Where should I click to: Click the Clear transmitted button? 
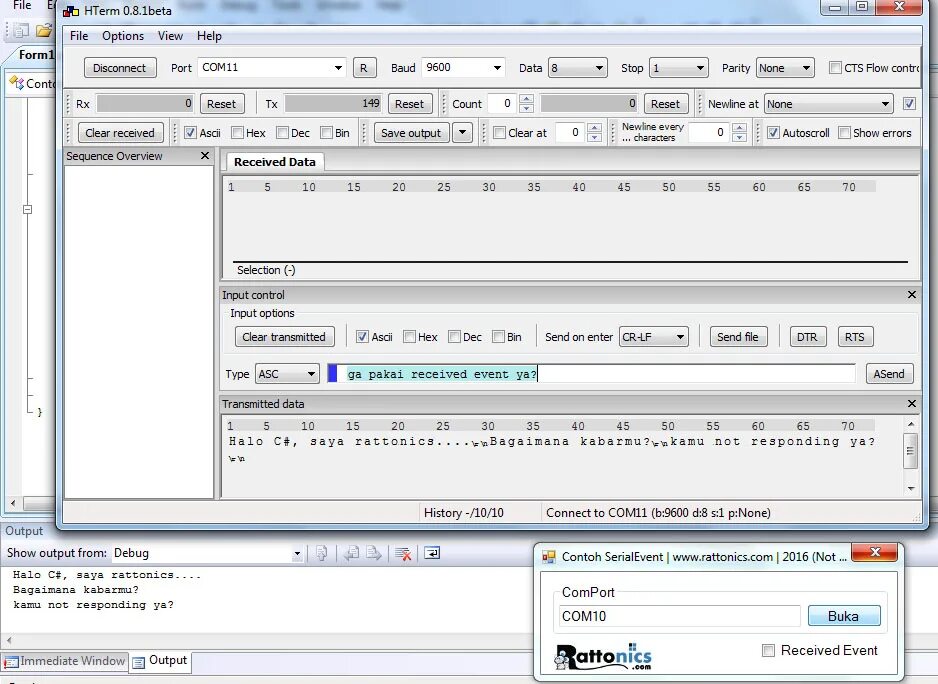pyautogui.click(x=284, y=337)
